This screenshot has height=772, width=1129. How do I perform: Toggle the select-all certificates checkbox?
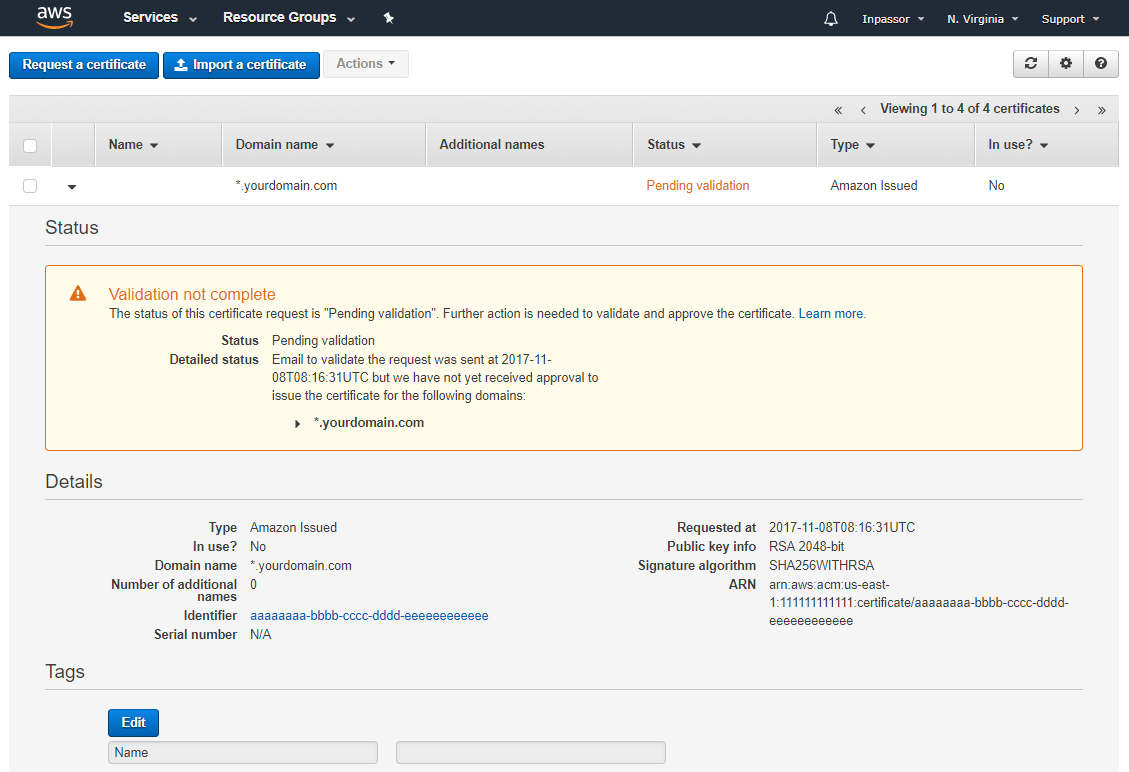[30, 146]
